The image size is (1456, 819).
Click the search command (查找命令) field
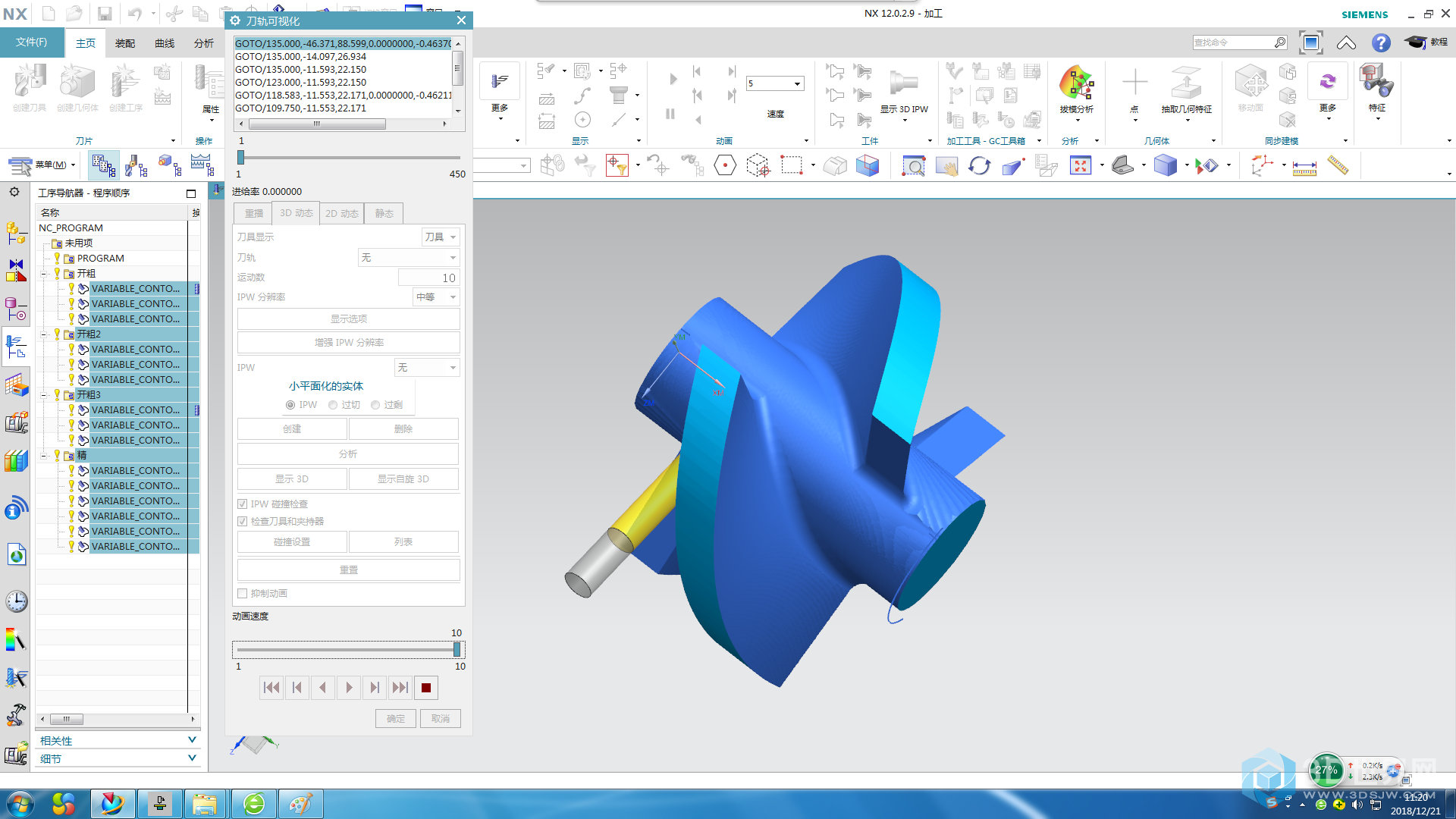click(1239, 42)
